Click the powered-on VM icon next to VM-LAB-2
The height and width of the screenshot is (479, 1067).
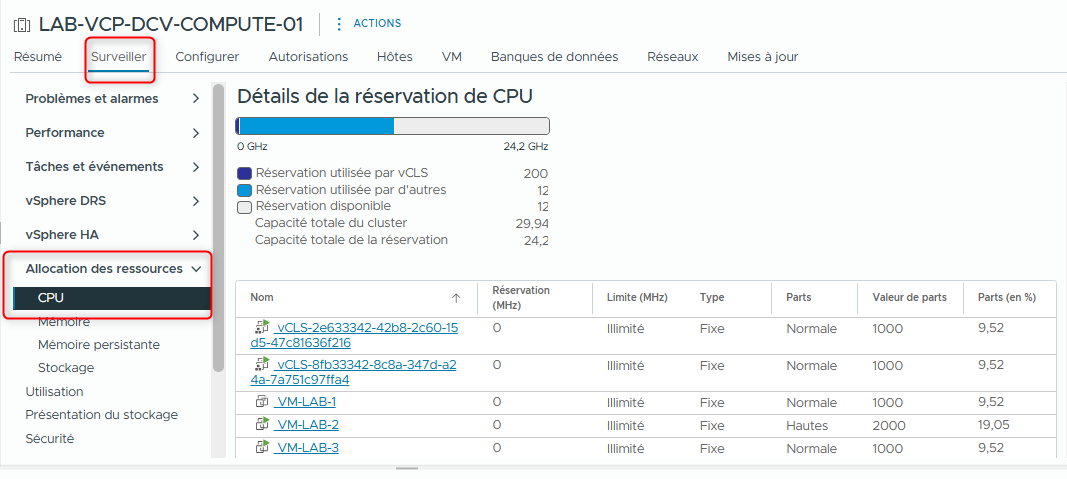click(262, 425)
